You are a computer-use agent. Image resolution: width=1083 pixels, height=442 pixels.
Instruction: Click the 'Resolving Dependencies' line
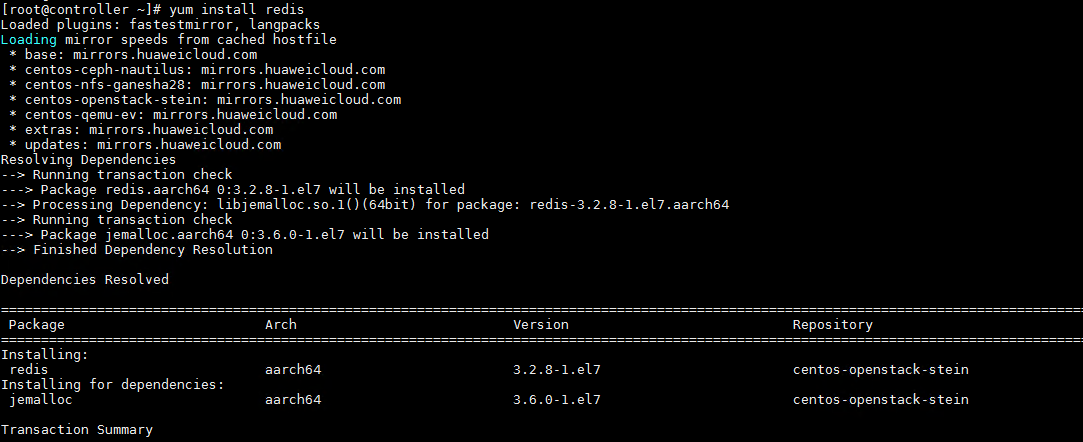point(88,160)
